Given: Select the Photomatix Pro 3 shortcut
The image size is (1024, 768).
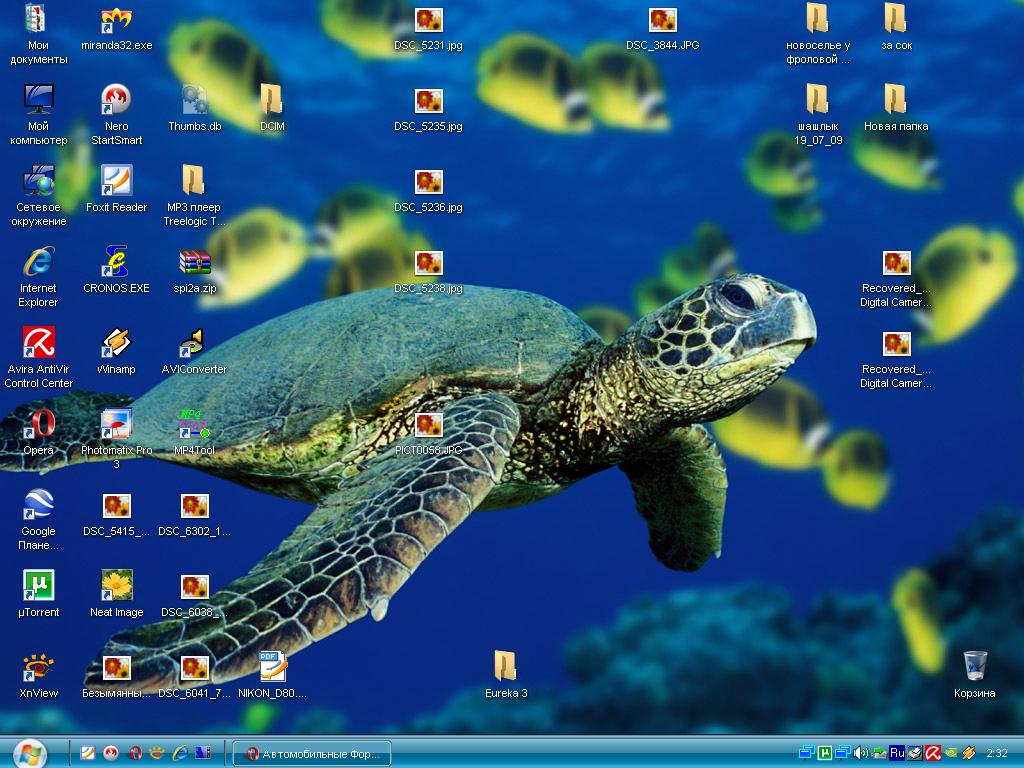Looking at the screenshot, I should (116, 425).
